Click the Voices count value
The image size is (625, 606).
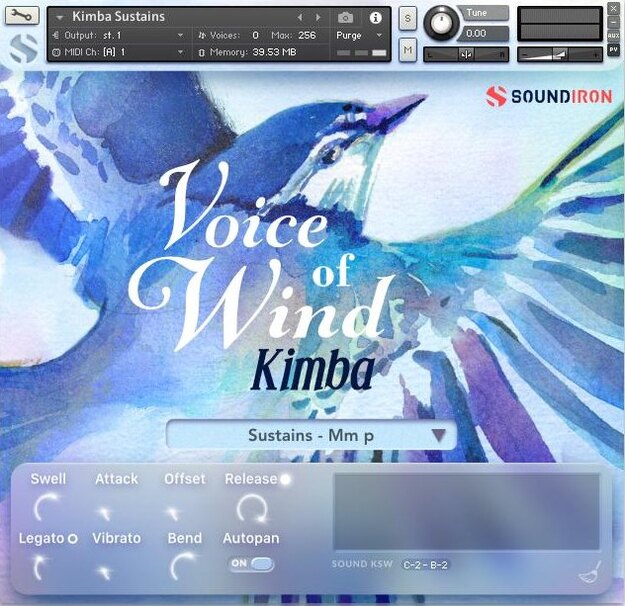[x=256, y=35]
